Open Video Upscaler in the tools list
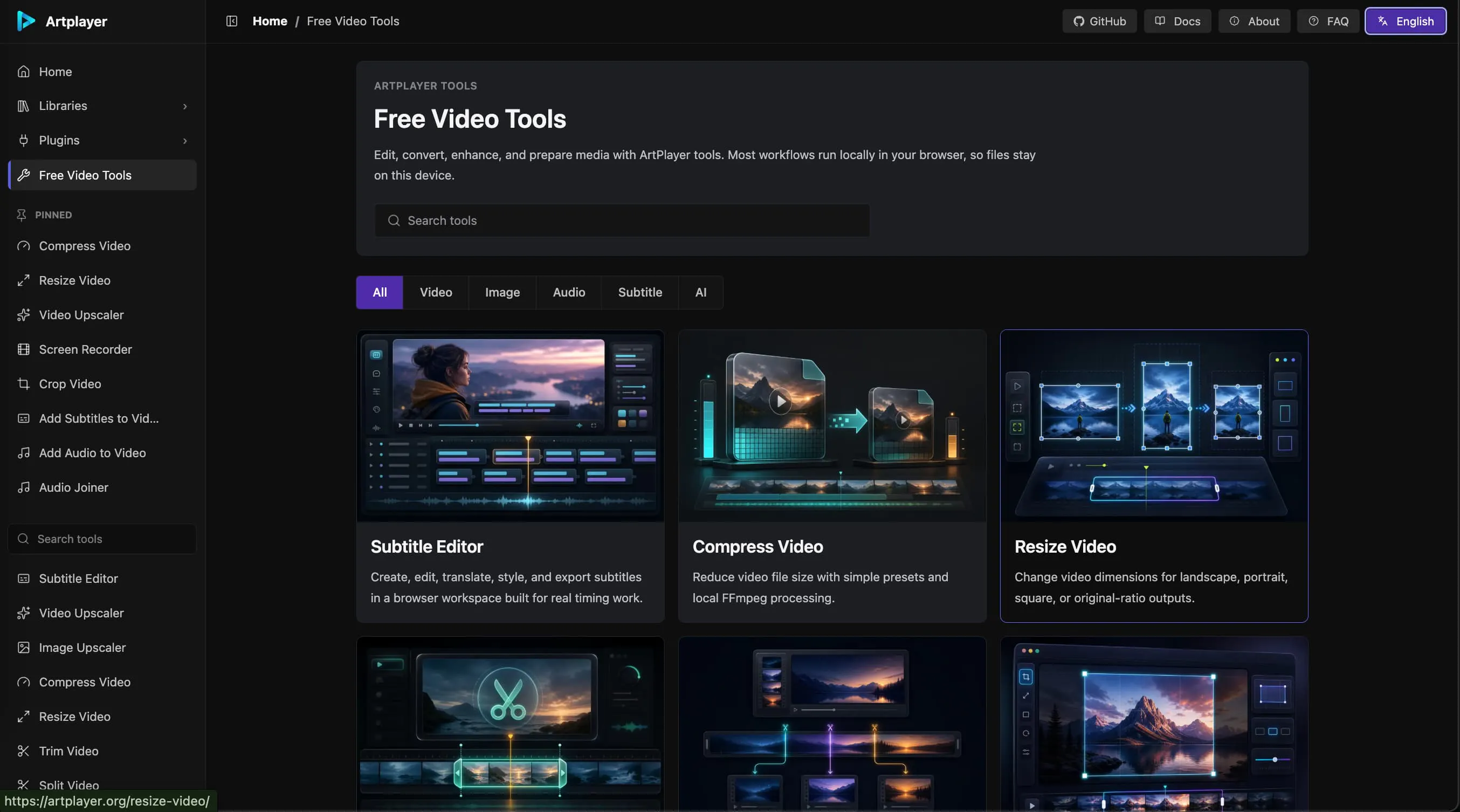 click(x=102, y=613)
